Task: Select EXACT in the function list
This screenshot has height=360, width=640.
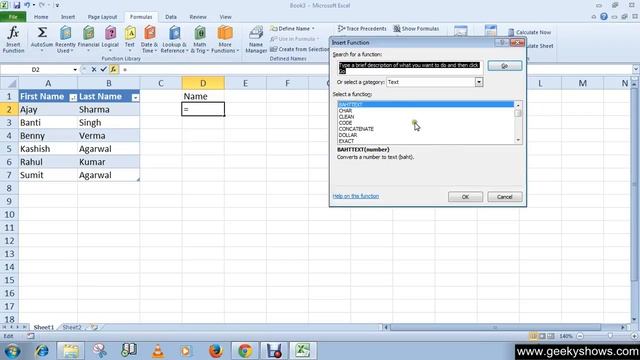Action: coord(346,141)
